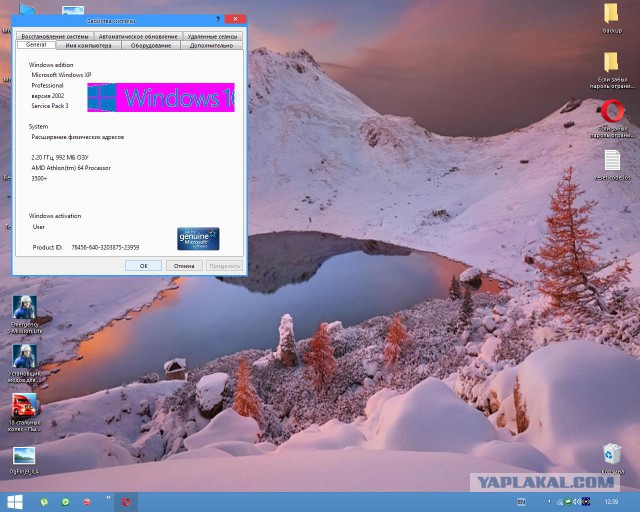Expand the quick launch overflow chevron

(x=108, y=498)
